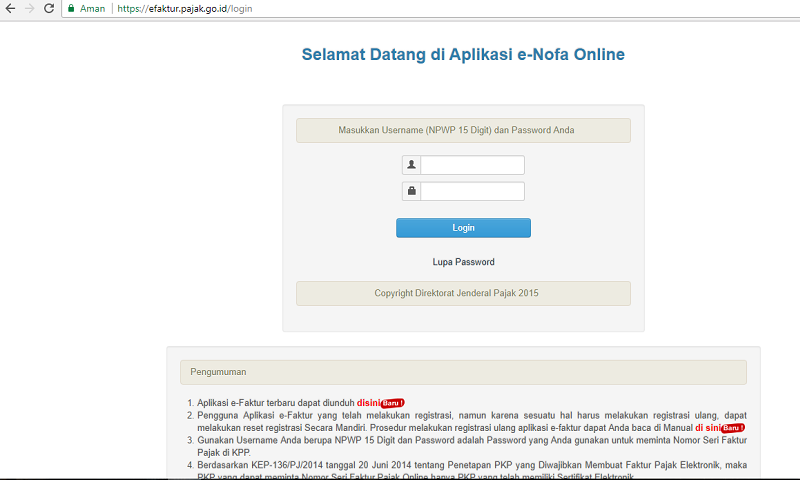Click the browser forward arrow

[x=29, y=8]
